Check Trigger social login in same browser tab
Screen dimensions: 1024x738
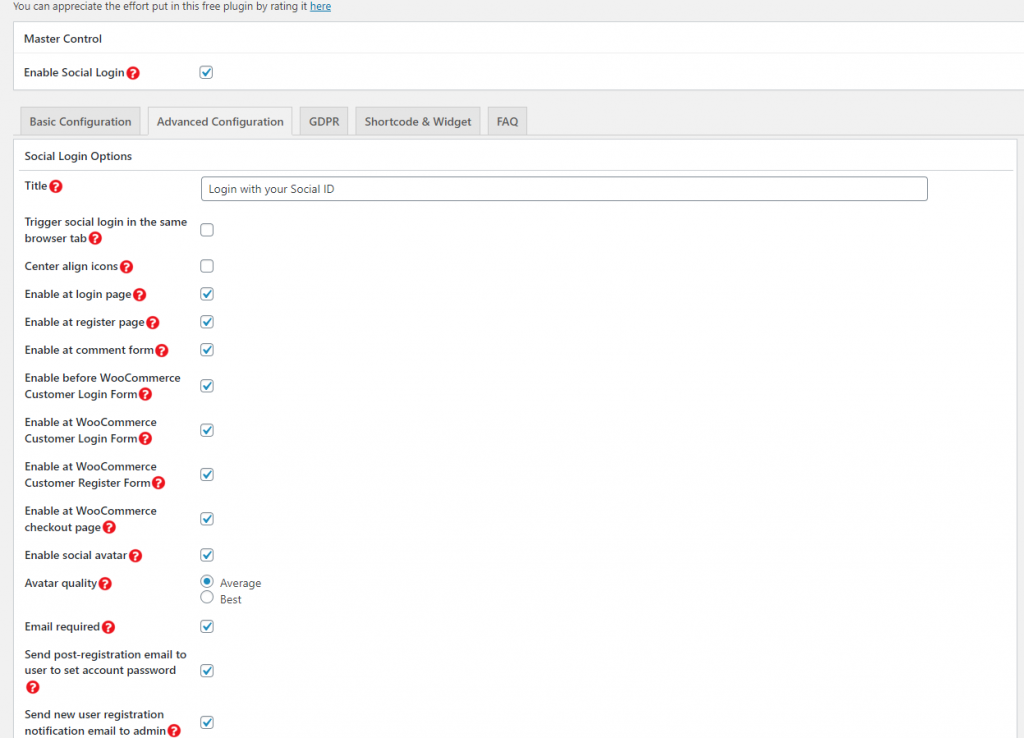point(207,230)
